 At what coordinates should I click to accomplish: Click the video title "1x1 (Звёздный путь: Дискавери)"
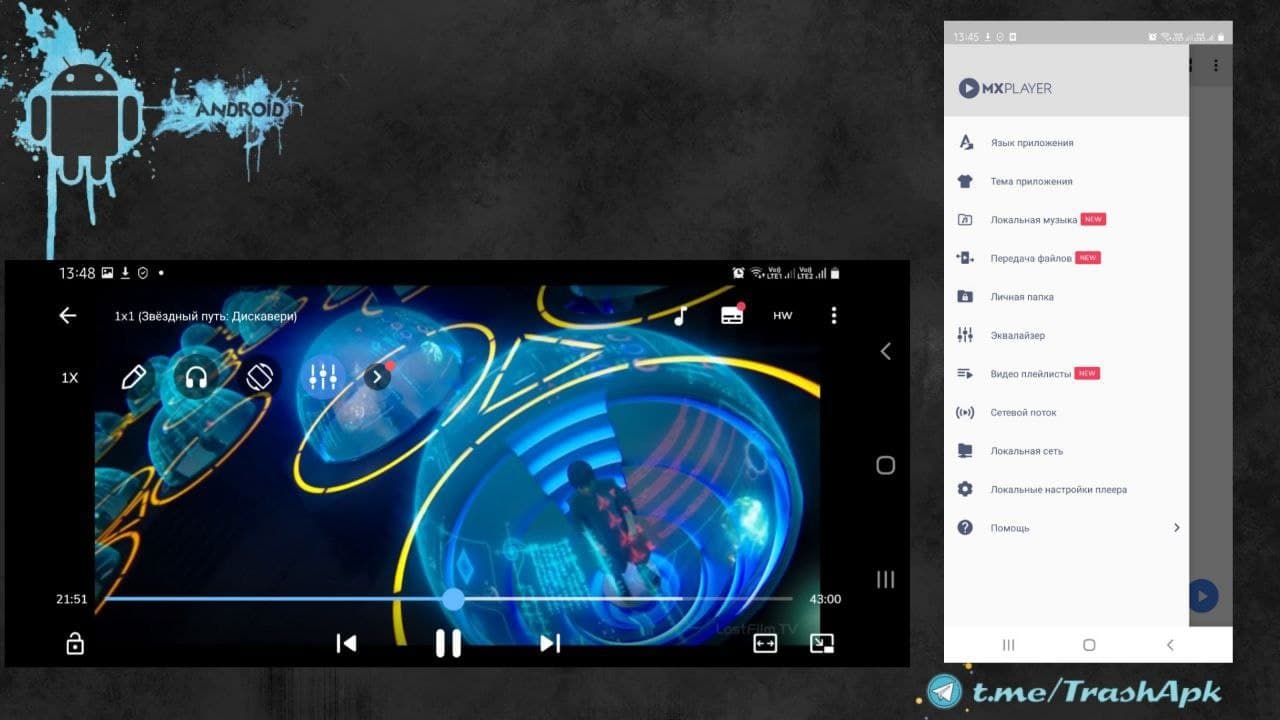(206, 316)
